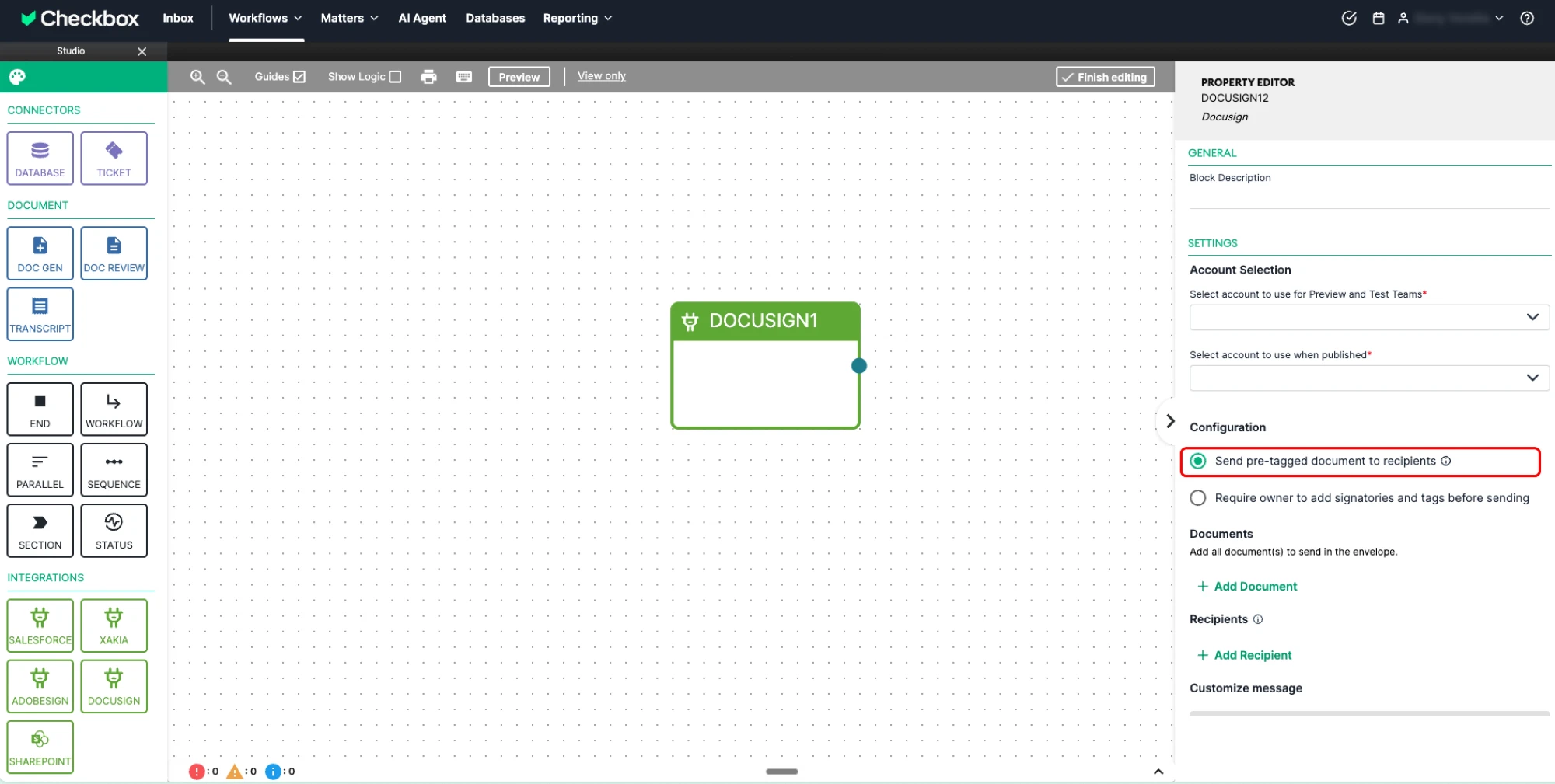The image size is (1555, 784).
Task: Click the zoom in magnifier icon
Action: click(x=197, y=77)
